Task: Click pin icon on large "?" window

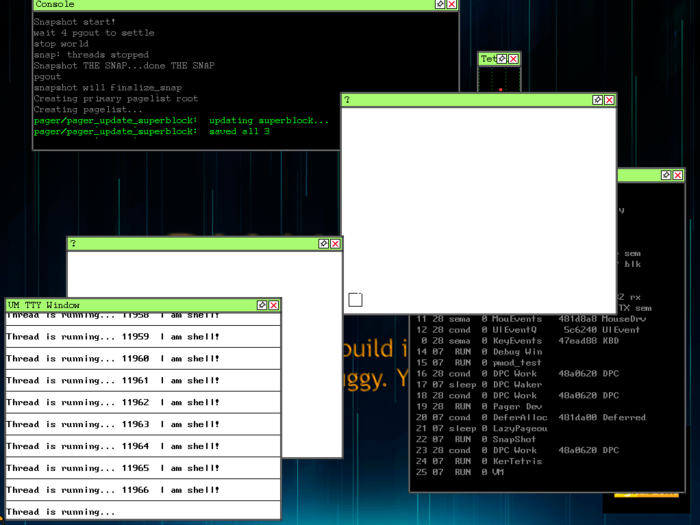Action: [x=597, y=100]
